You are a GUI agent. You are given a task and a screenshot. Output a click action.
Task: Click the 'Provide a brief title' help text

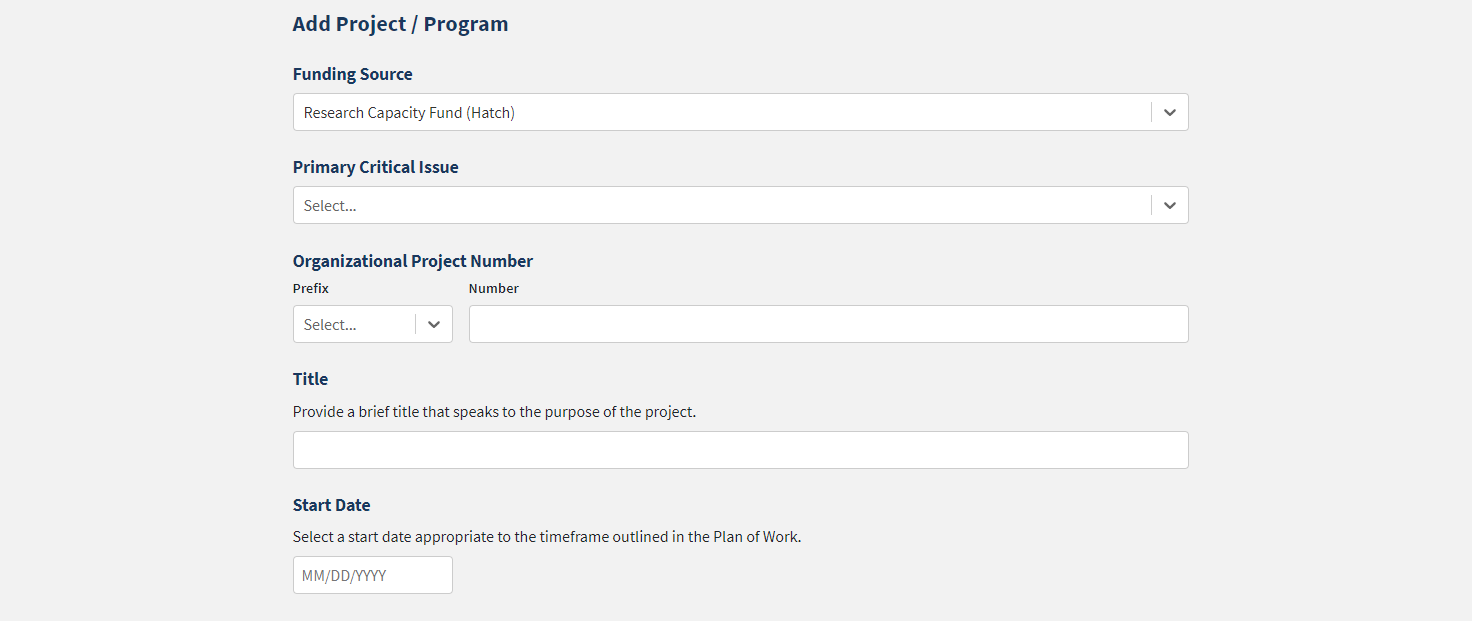(x=494, y=411)
